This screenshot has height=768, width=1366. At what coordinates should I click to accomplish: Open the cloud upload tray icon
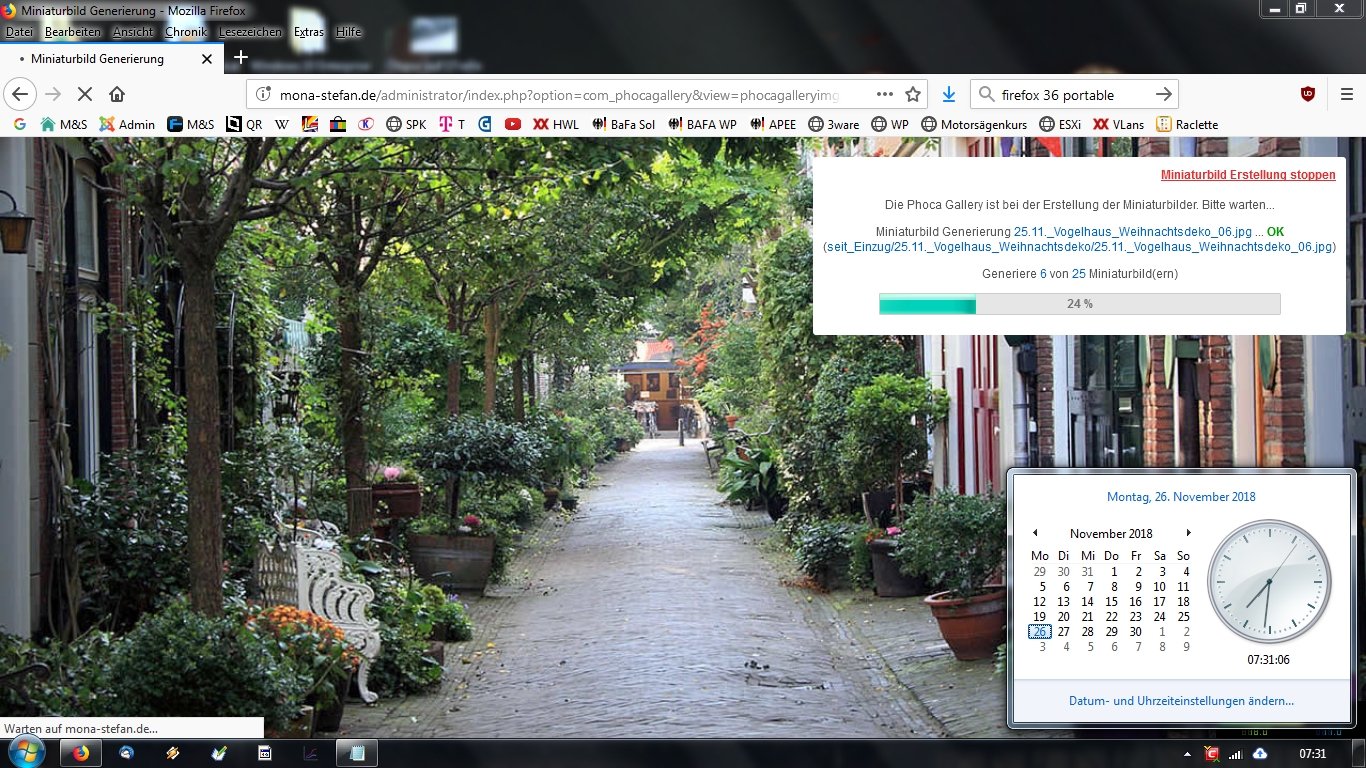(x=1260, y=755)
